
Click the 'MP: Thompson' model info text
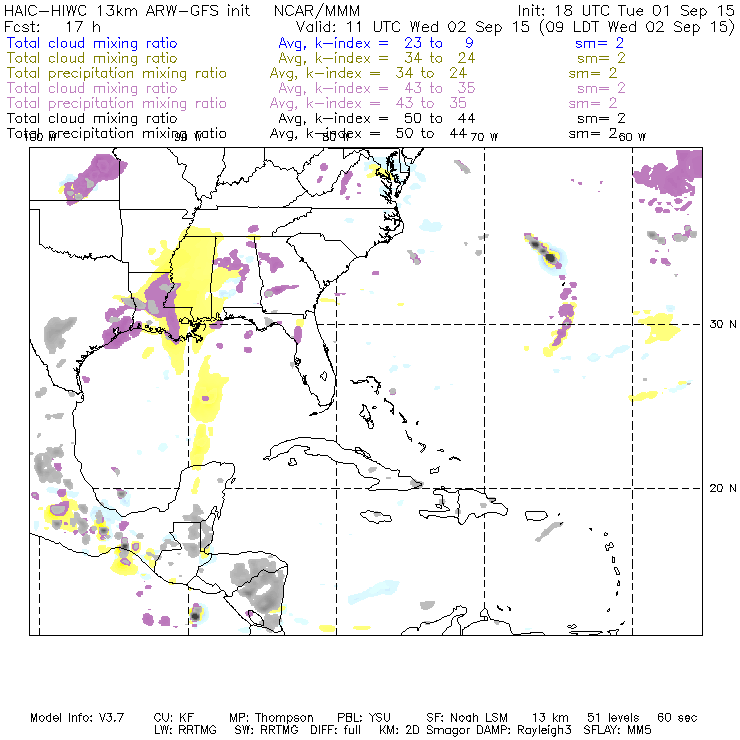coord(271,718)
